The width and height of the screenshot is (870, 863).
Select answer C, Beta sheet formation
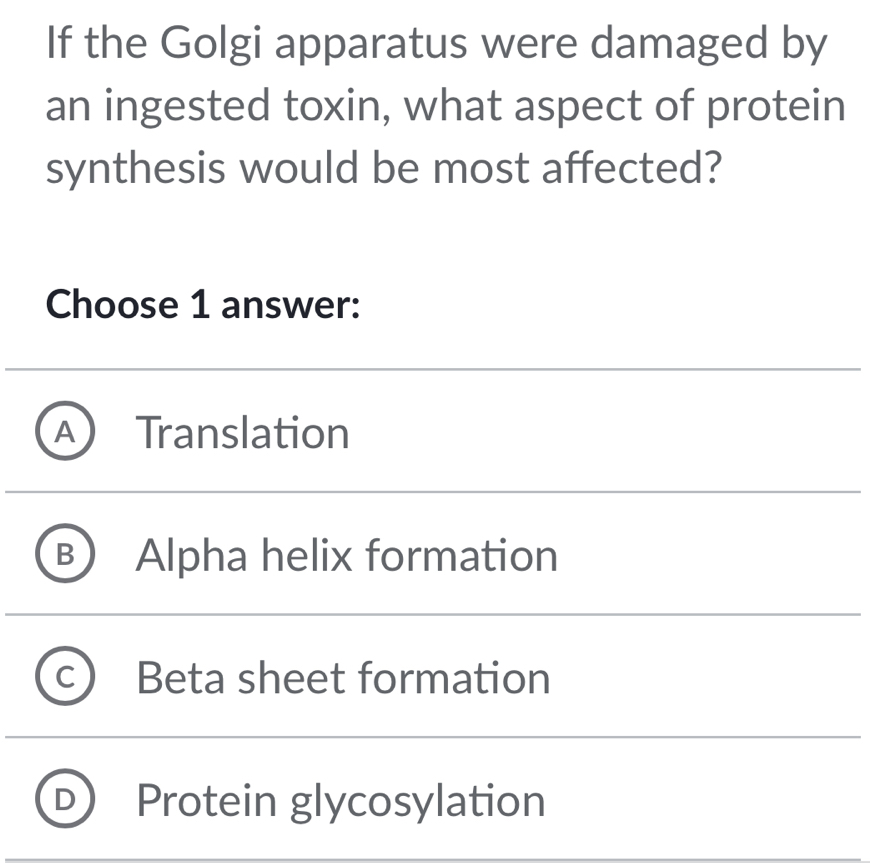click(x=342, y=678)
